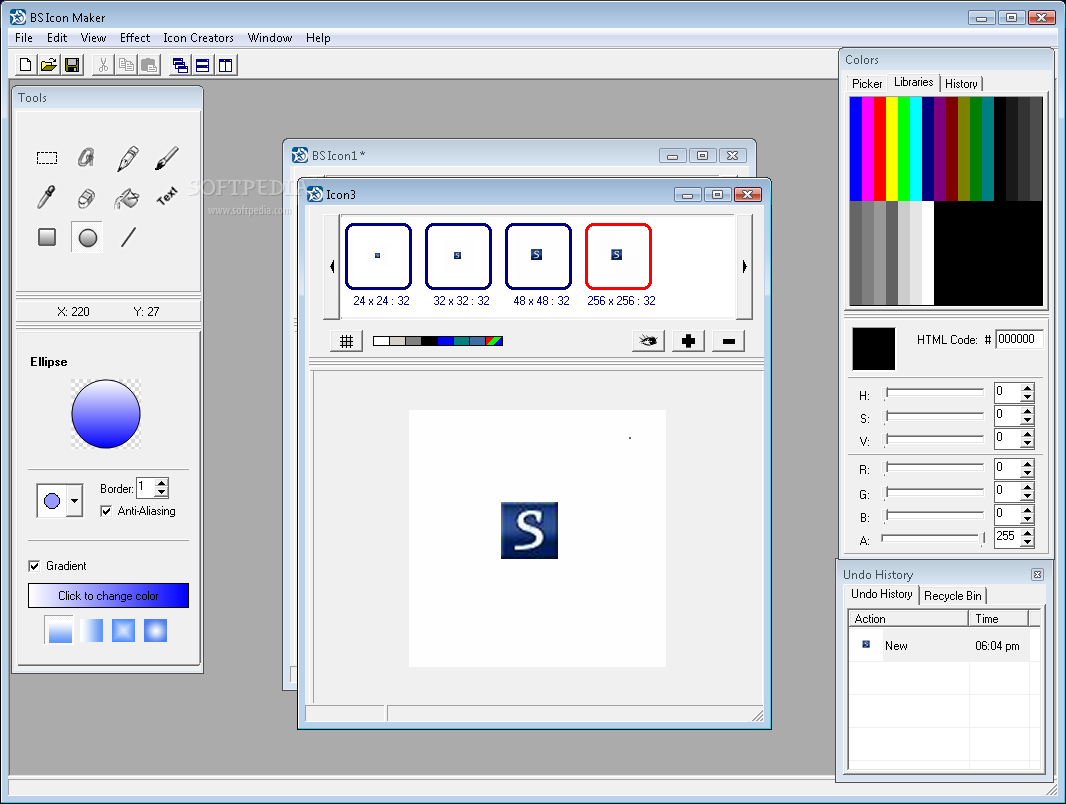Image resolution: width=1066 pixels, height=804 pixels.
Task: Click the 'Click to change color' button
Action: coord(108,595)
